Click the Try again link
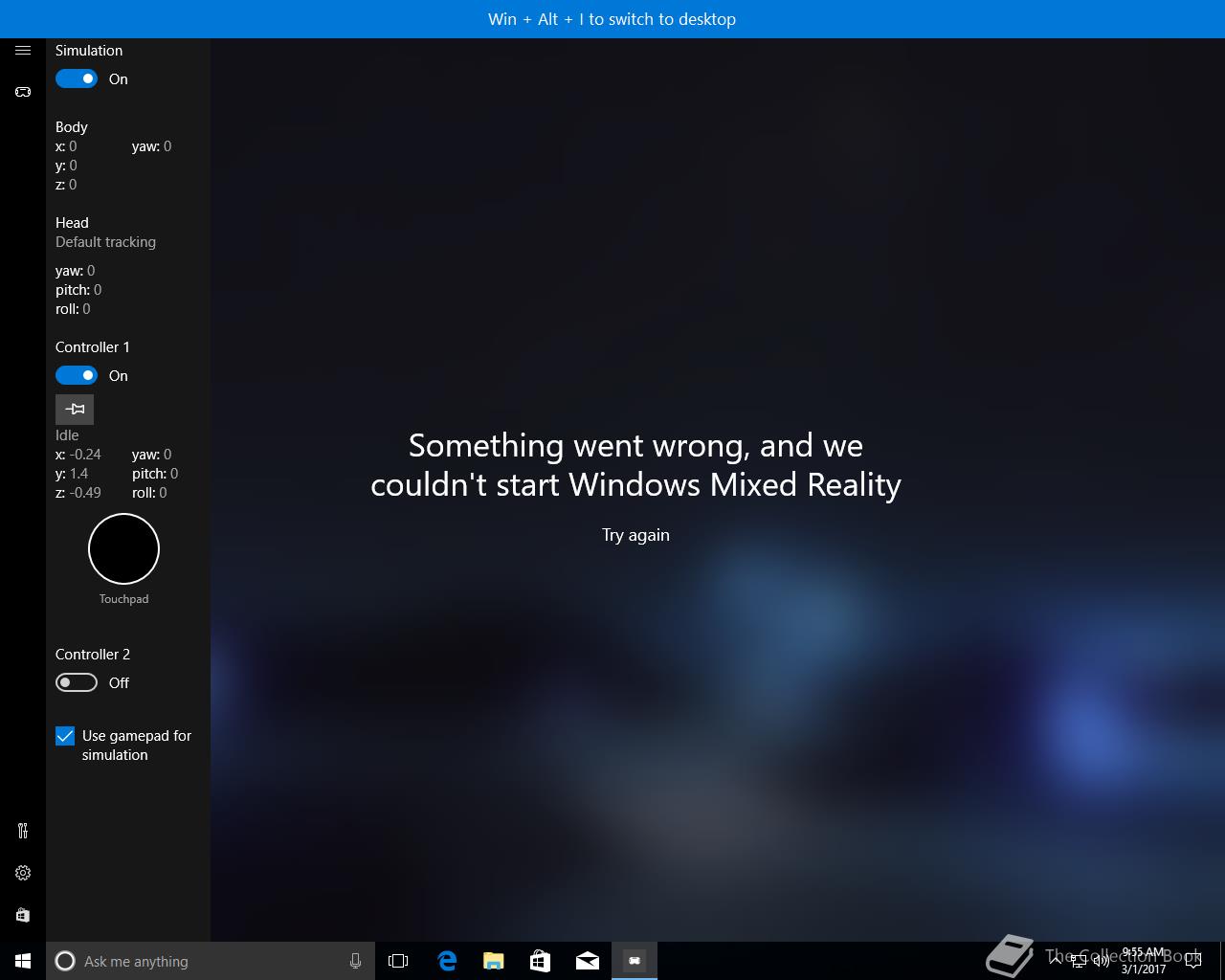The width and height of the screenshot is (1225, 980). coord(635,535)
